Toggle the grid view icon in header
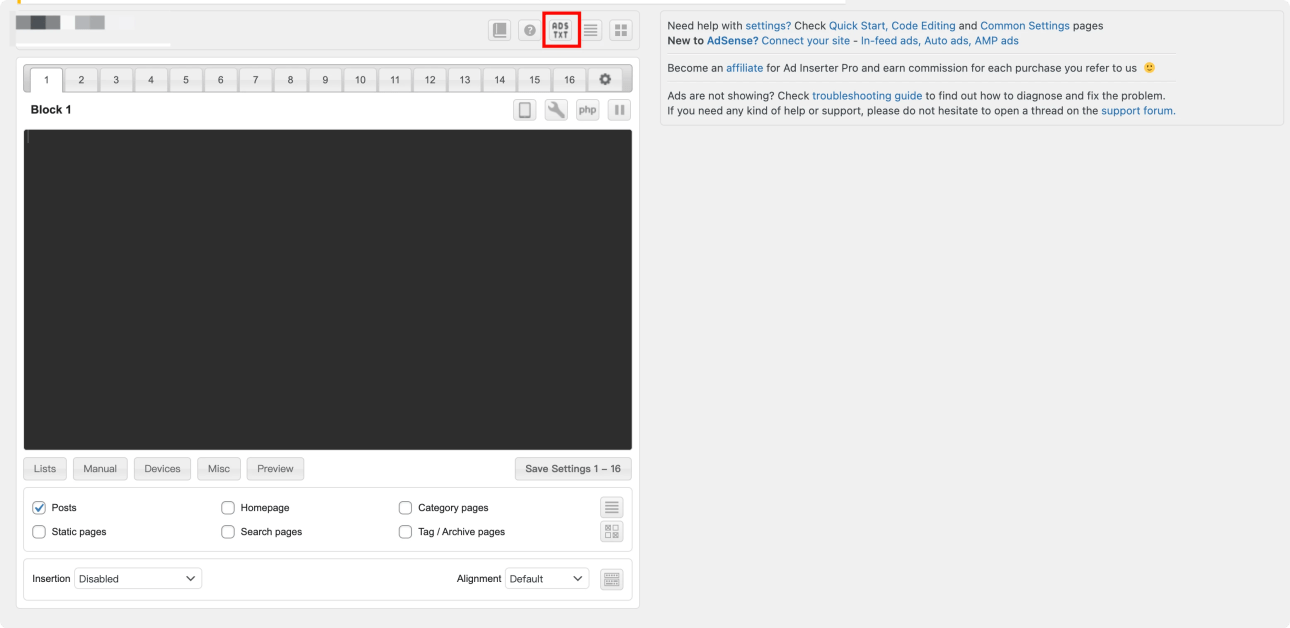 621,31
